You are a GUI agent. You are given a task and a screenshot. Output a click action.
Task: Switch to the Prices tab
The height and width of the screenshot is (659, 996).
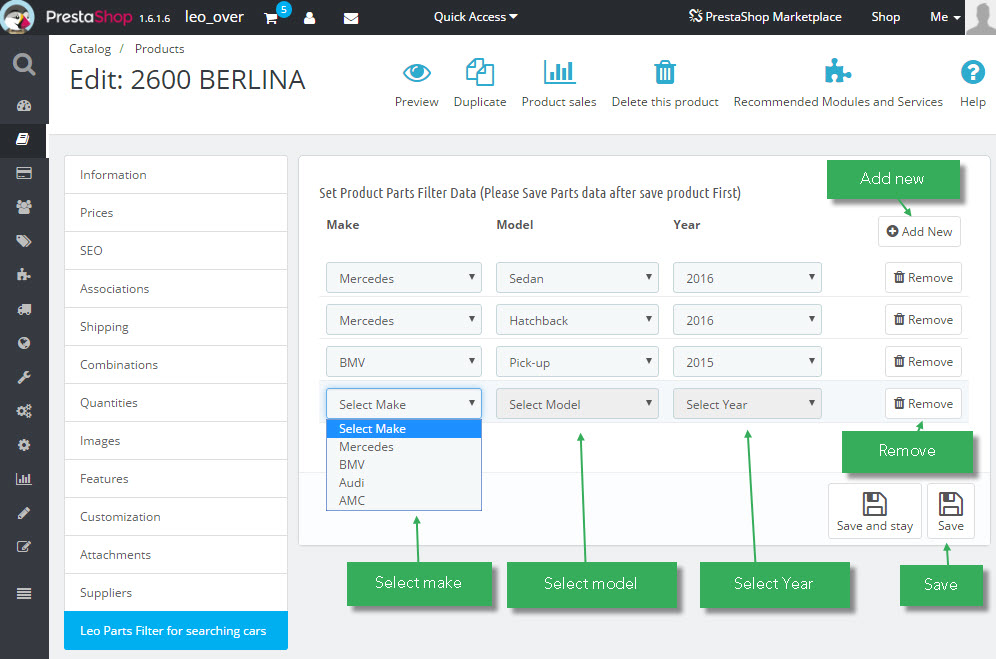pos(176,213)
